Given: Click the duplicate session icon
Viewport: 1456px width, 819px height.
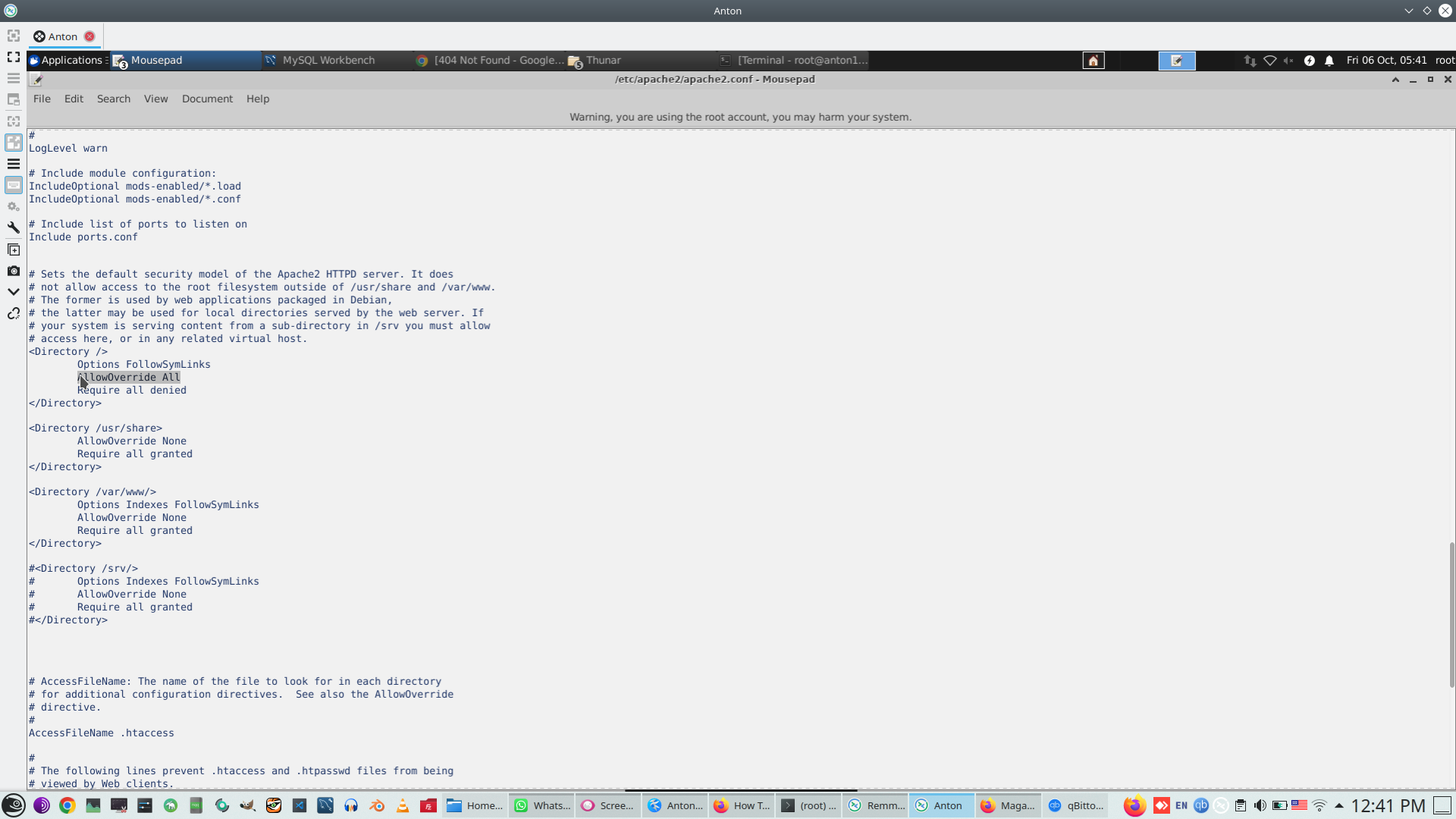Looking at the screenshot, I should click(13, 249).
